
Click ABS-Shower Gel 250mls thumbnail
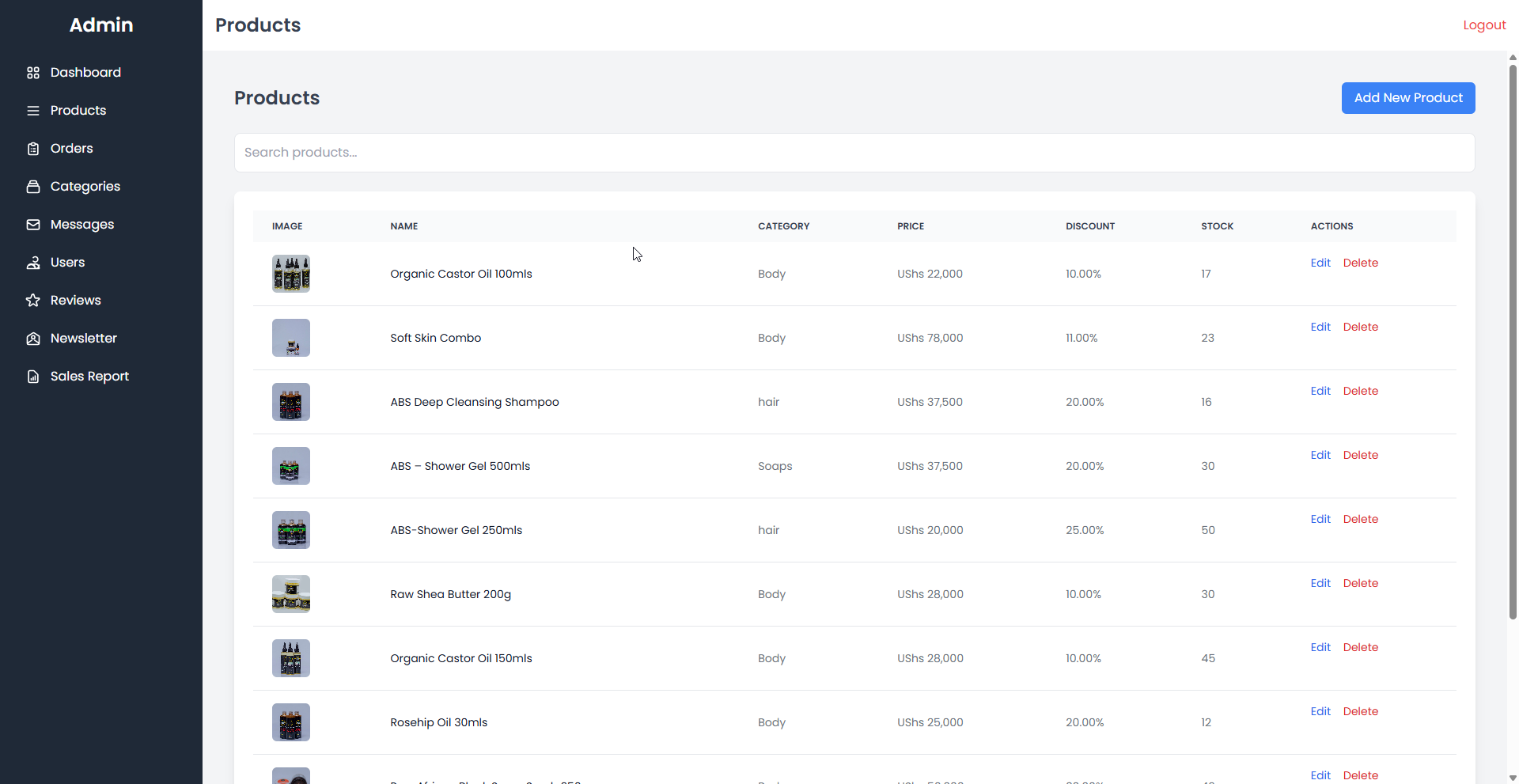coord(291,530)
